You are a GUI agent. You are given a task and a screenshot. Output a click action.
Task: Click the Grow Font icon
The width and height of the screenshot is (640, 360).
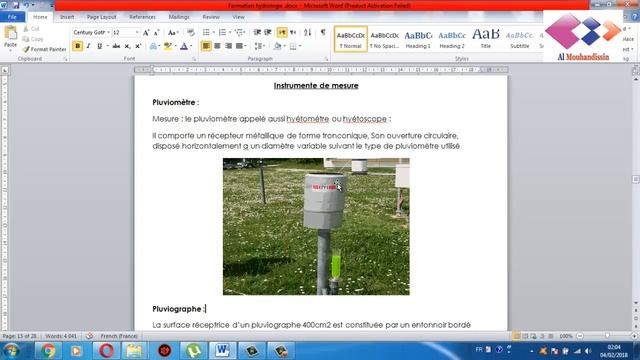pyautogui.click(x=146, y=33)
